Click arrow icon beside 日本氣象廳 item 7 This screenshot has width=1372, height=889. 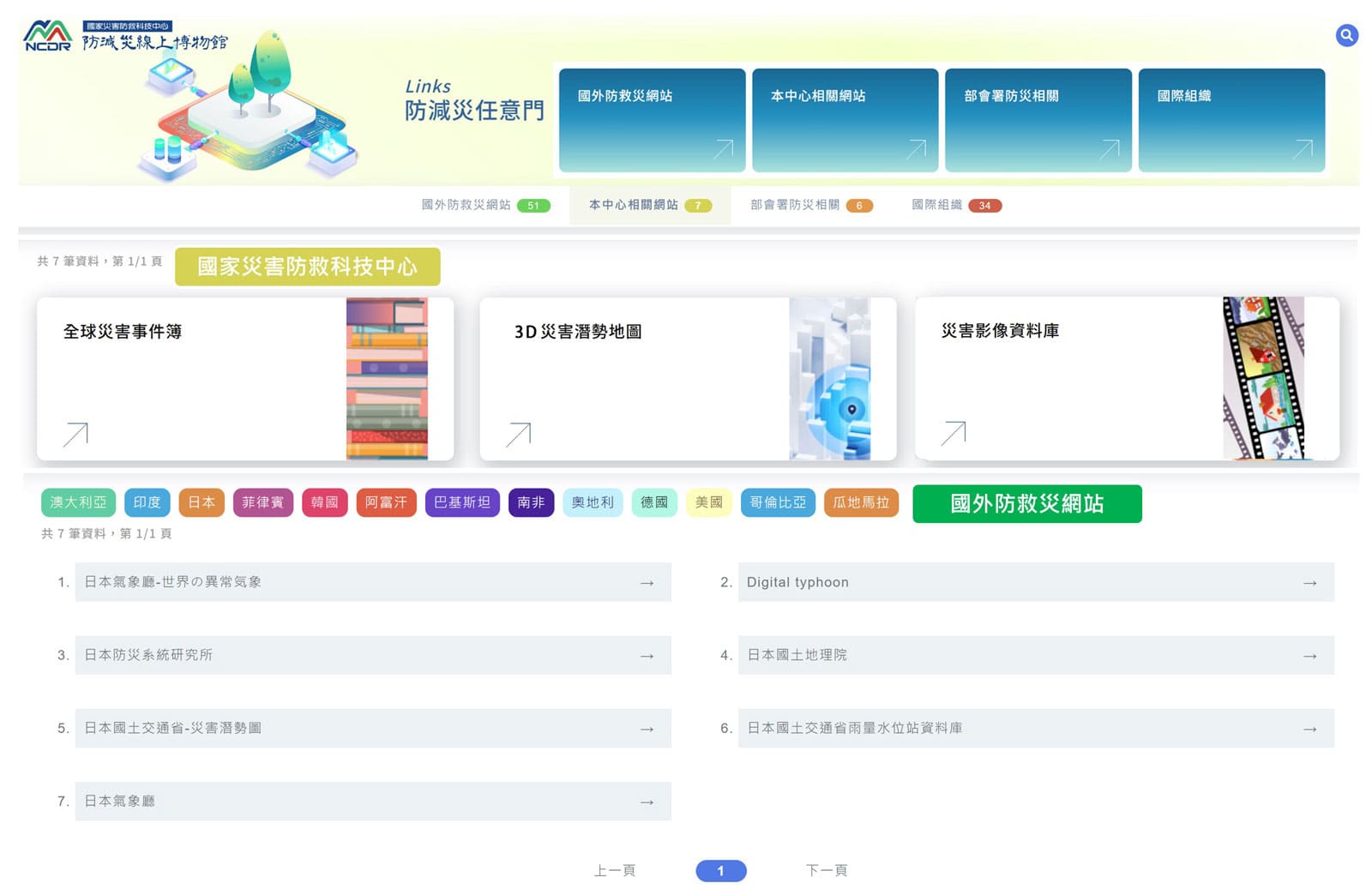[647, 802]
